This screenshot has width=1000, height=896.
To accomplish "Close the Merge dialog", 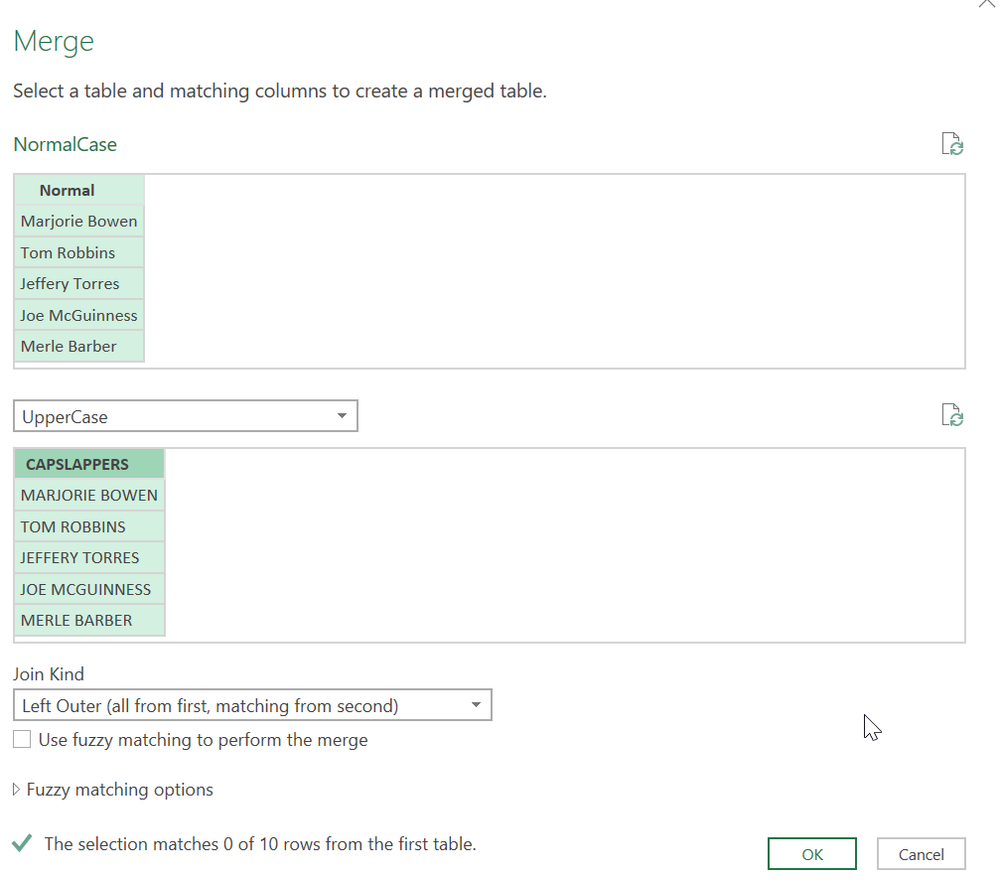I will 986,5.
